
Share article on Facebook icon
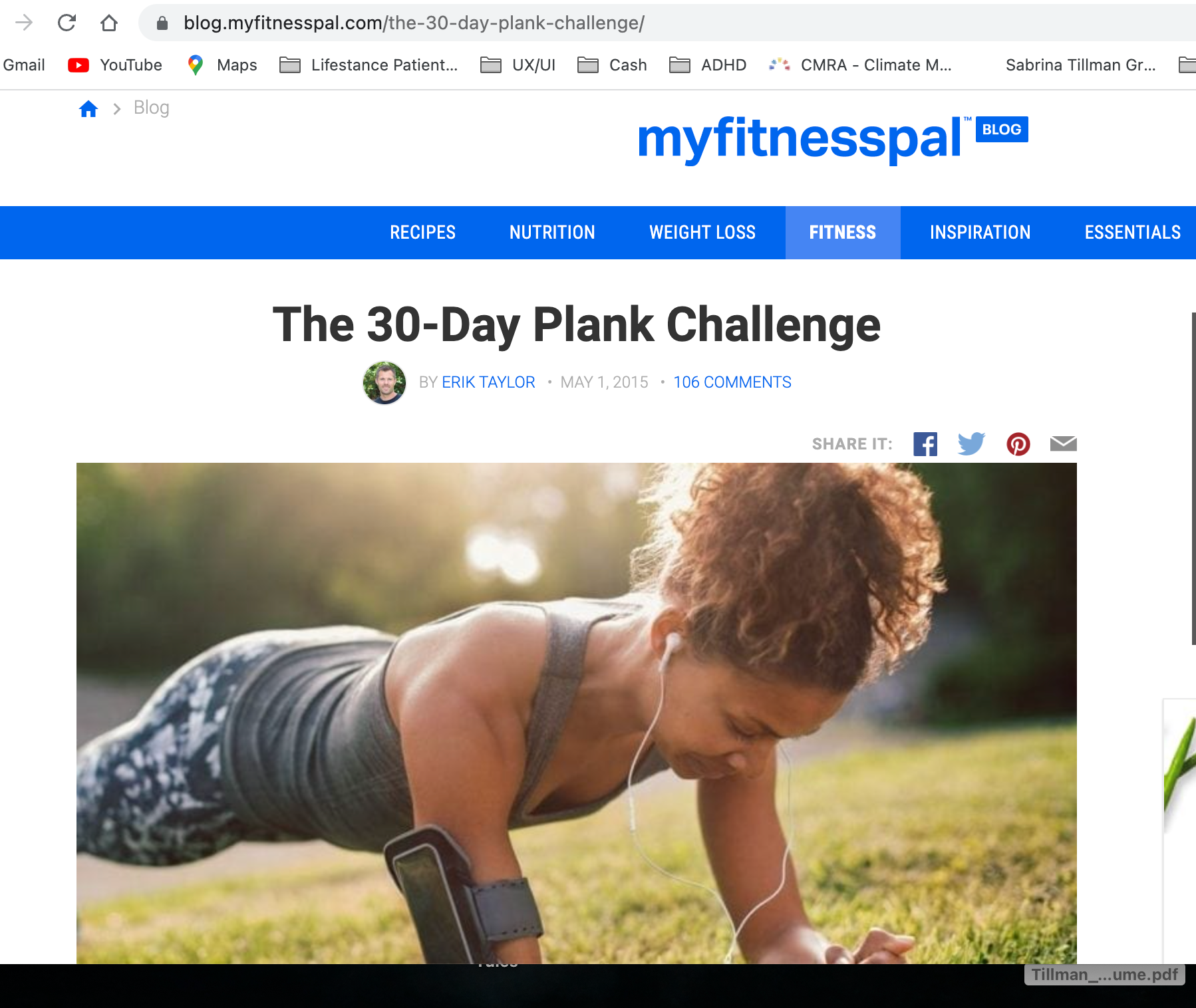[925, 444]
